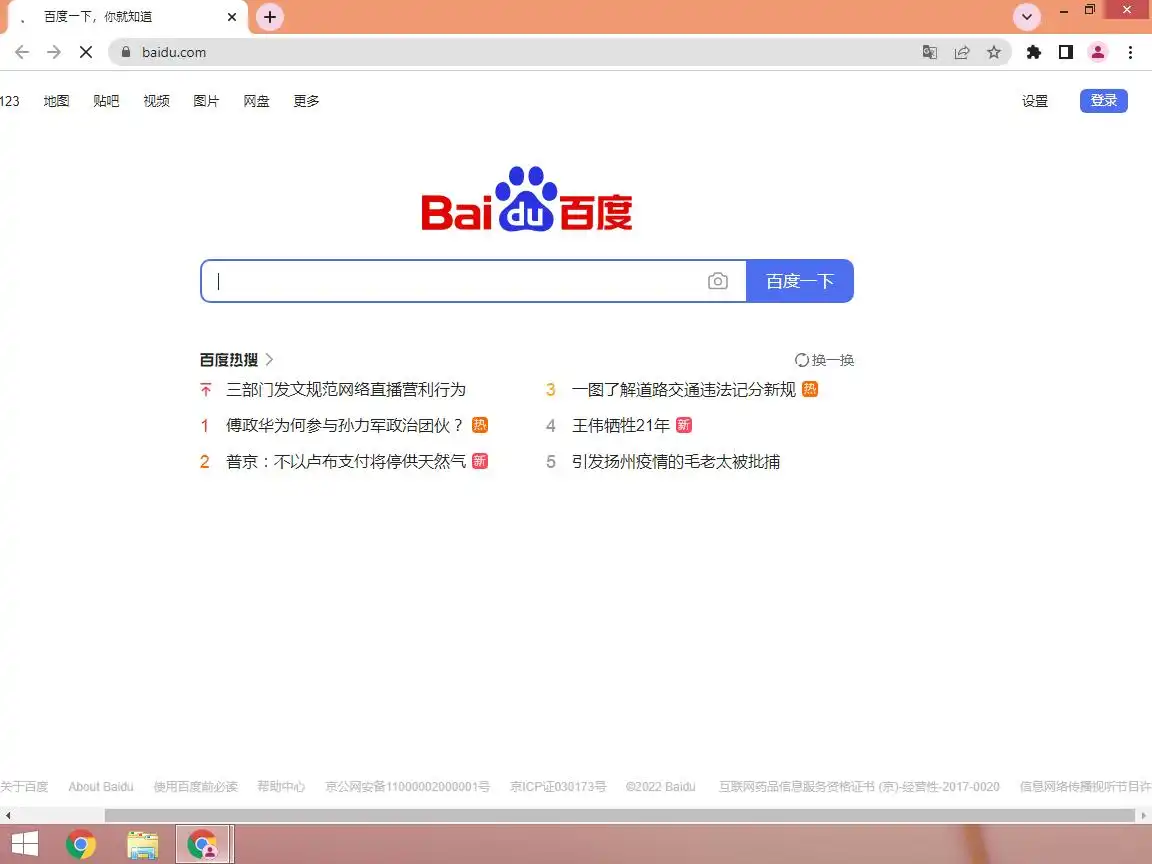Expand 百度热搜 chevron

coord(270,359)
